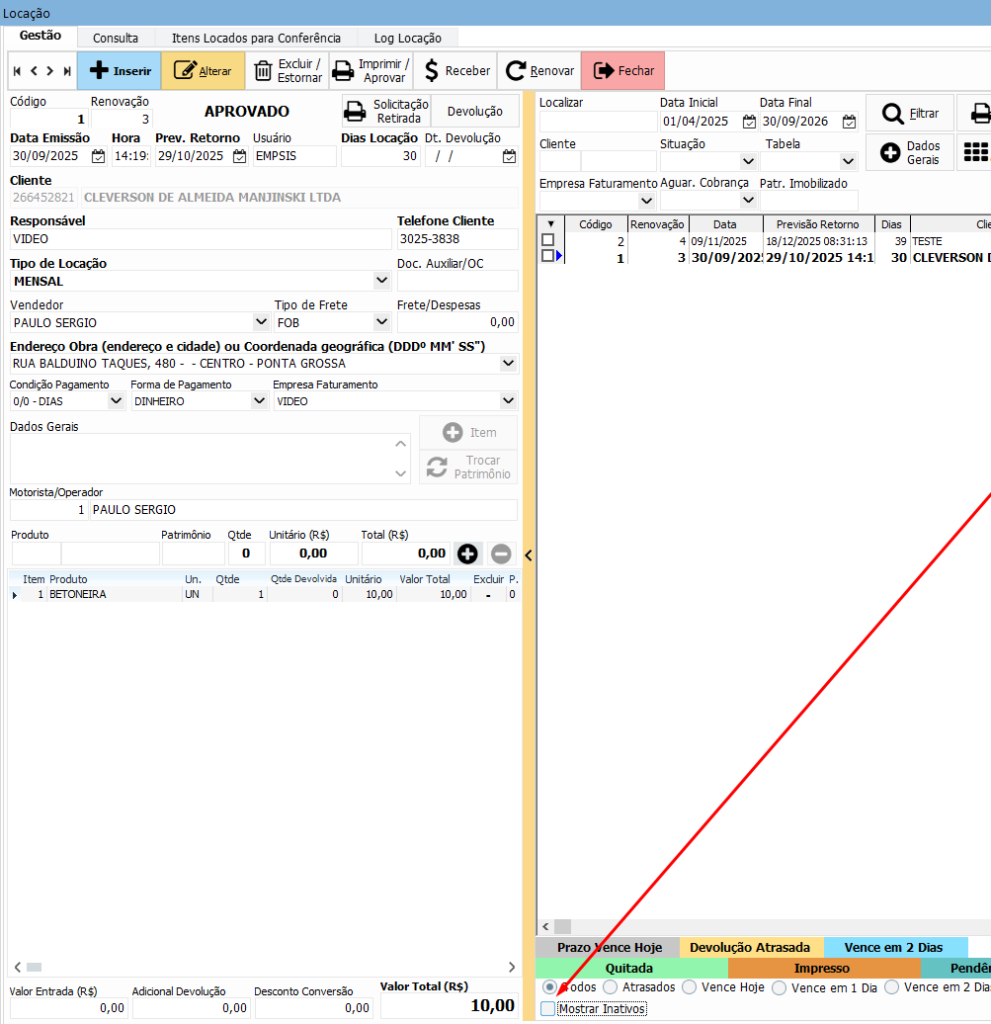Click the Imprimir / Aprovar printer button
The height and width of the screenshot is (1024, 991).
pyautogui.click(x=371, y=71)
